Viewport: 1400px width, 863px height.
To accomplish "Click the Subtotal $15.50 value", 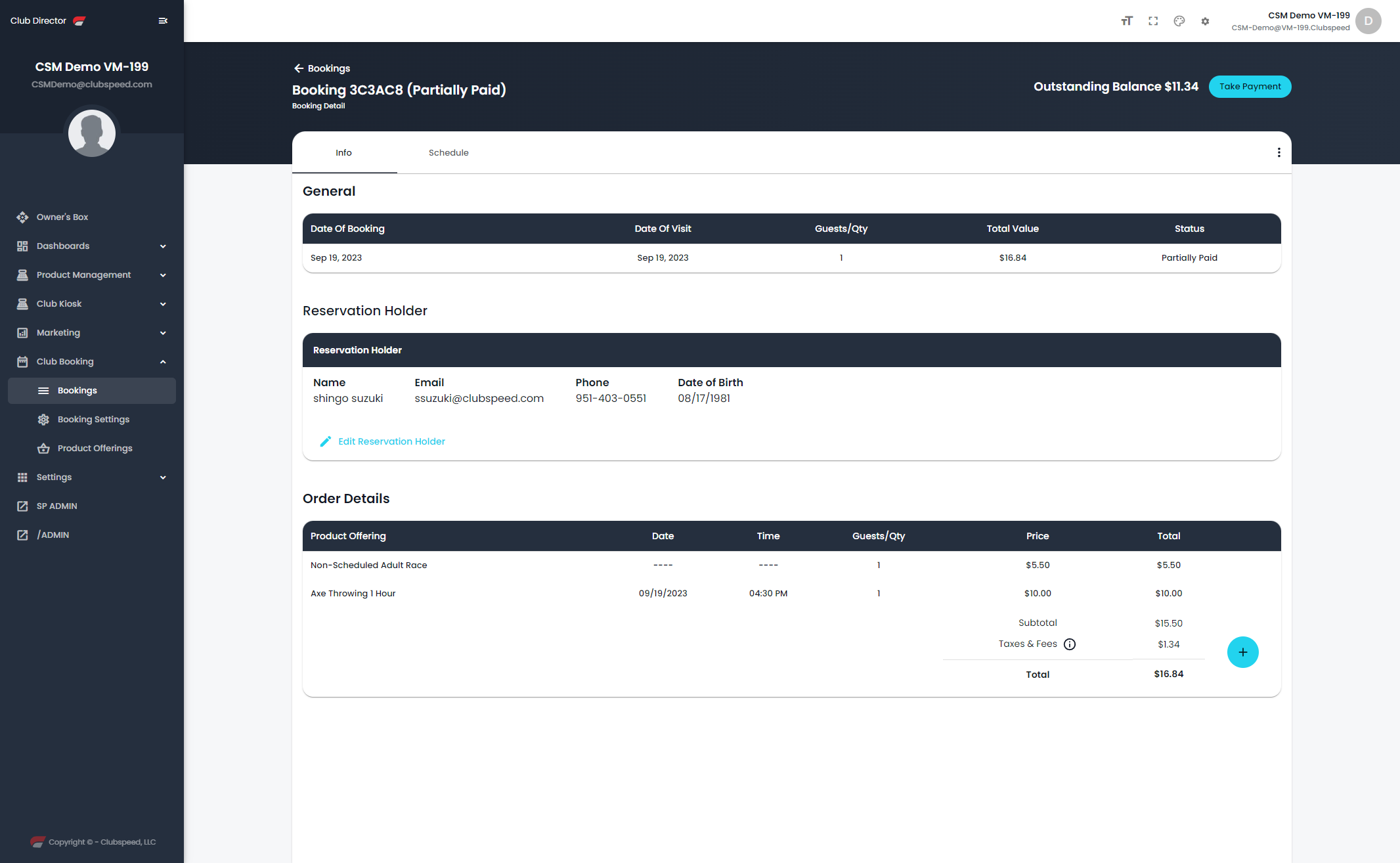I will point(1168,623).
